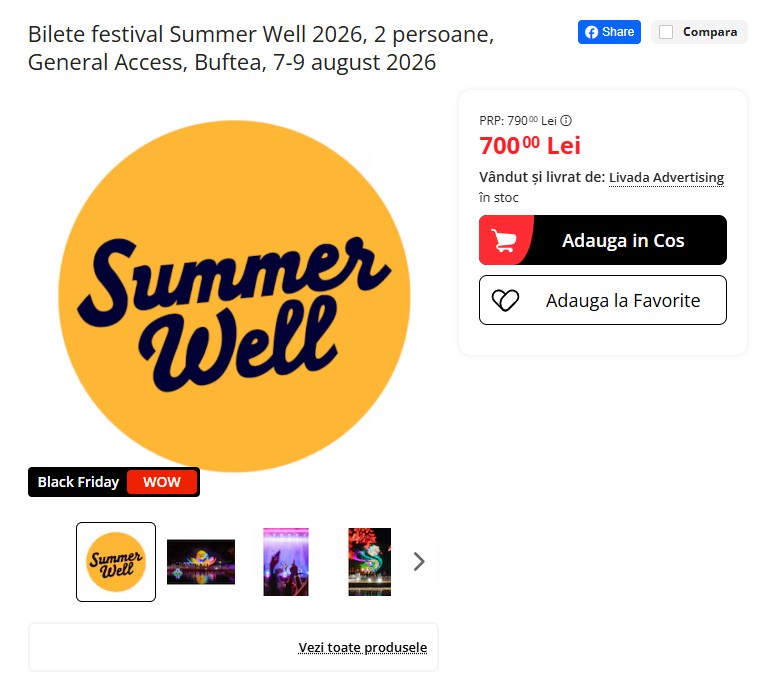Share the product on Facebook
The width and height of the screenshot is (774, 685).
[609, 32]
